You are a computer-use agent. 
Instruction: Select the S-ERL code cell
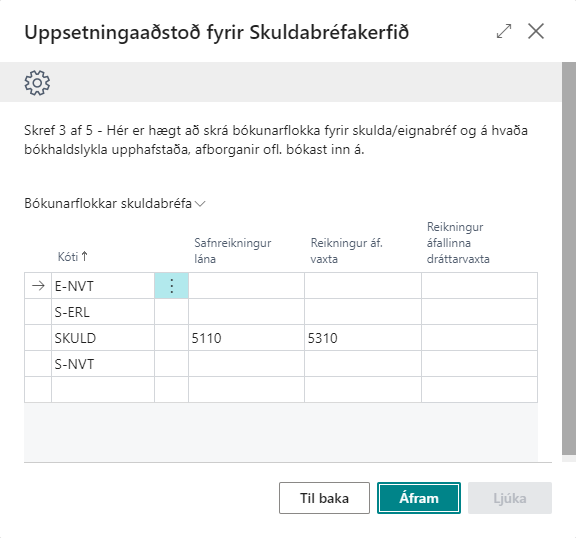pos(103,312)
